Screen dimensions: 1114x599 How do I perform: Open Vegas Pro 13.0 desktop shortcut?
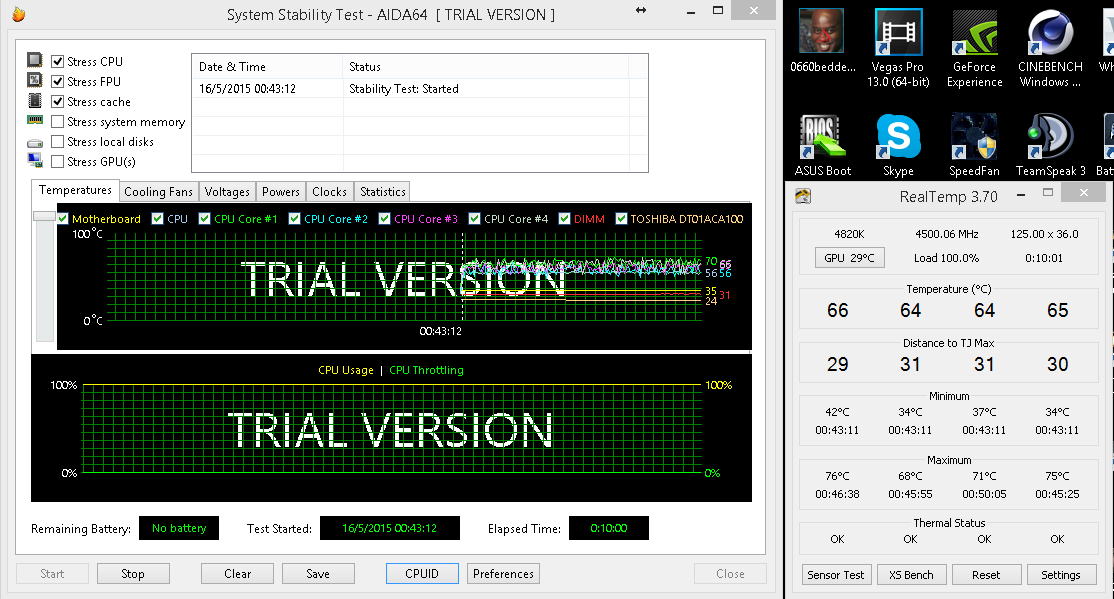click(x=898, y=48)
